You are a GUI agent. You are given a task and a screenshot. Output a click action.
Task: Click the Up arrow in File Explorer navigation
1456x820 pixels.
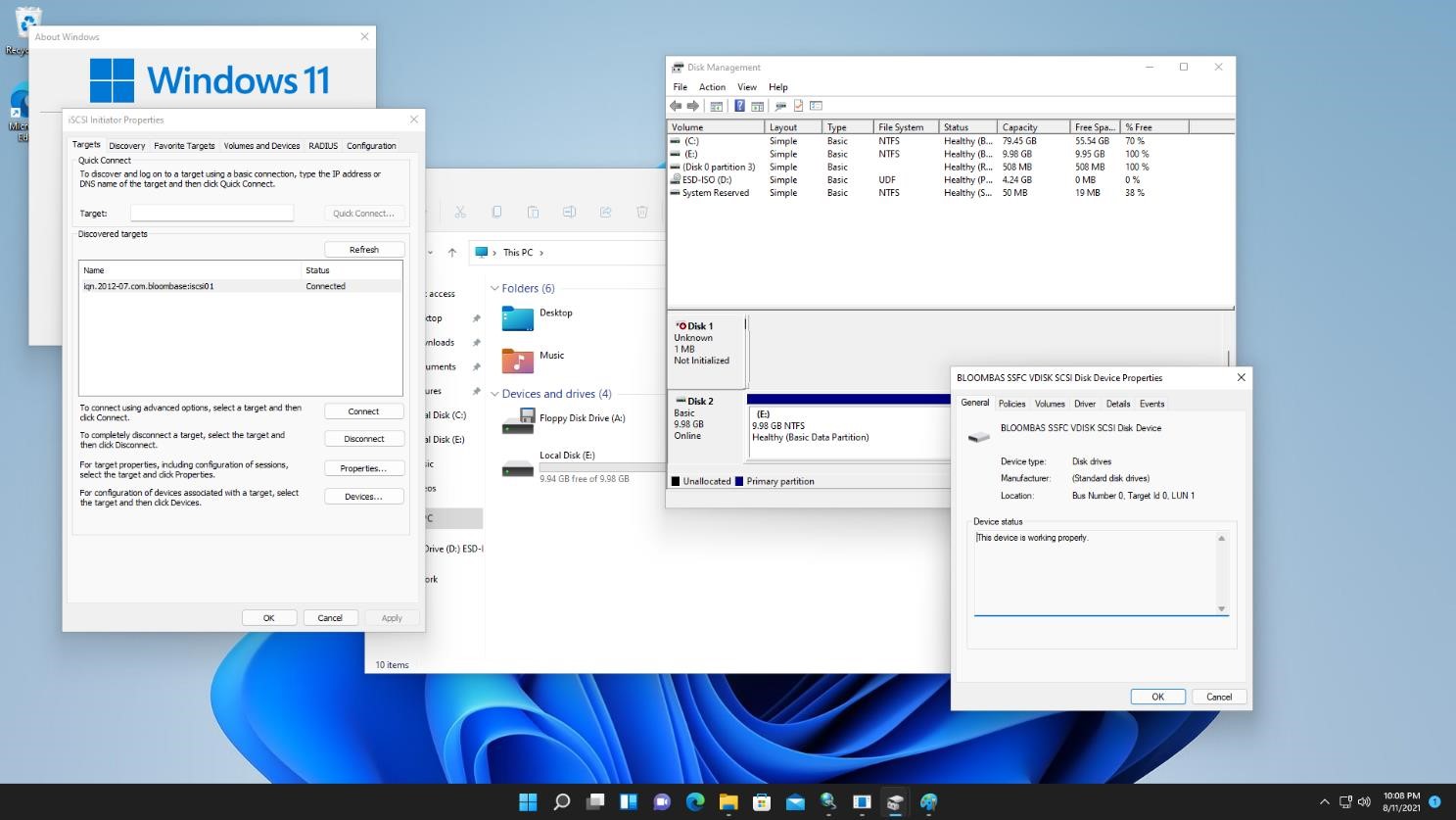452,253
